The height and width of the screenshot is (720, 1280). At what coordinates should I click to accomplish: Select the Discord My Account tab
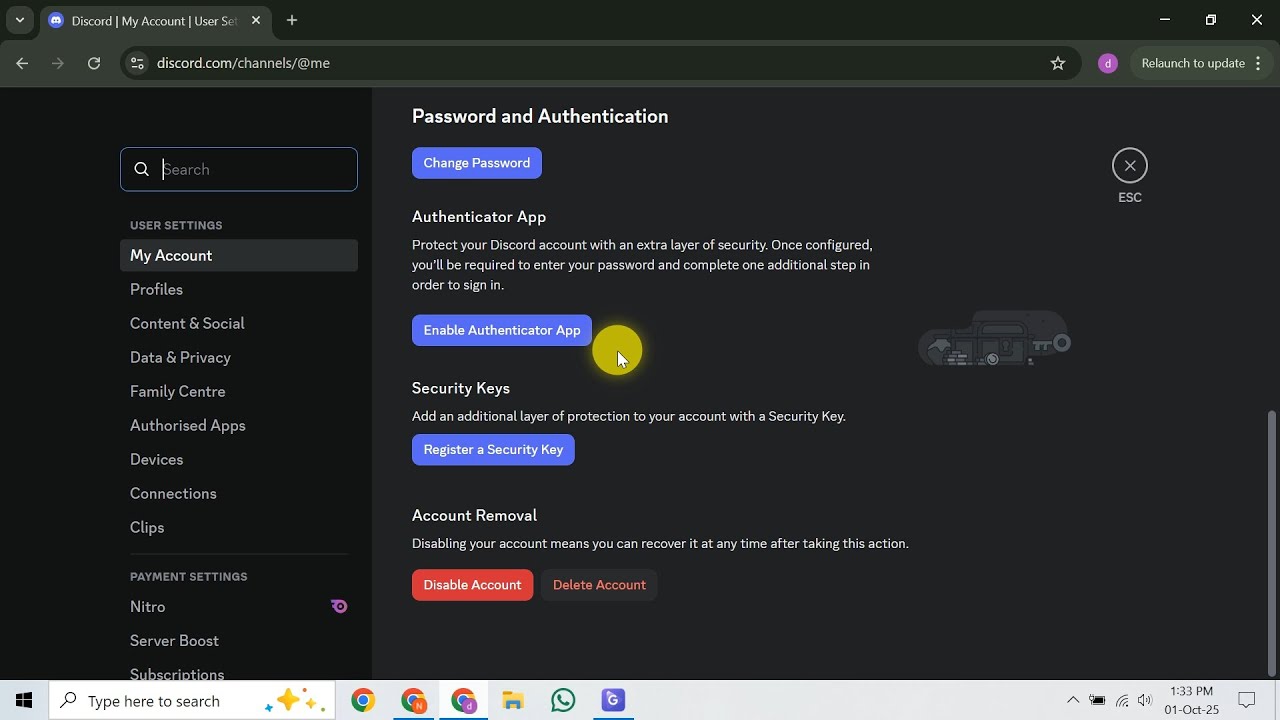click(x=156, y=21)
